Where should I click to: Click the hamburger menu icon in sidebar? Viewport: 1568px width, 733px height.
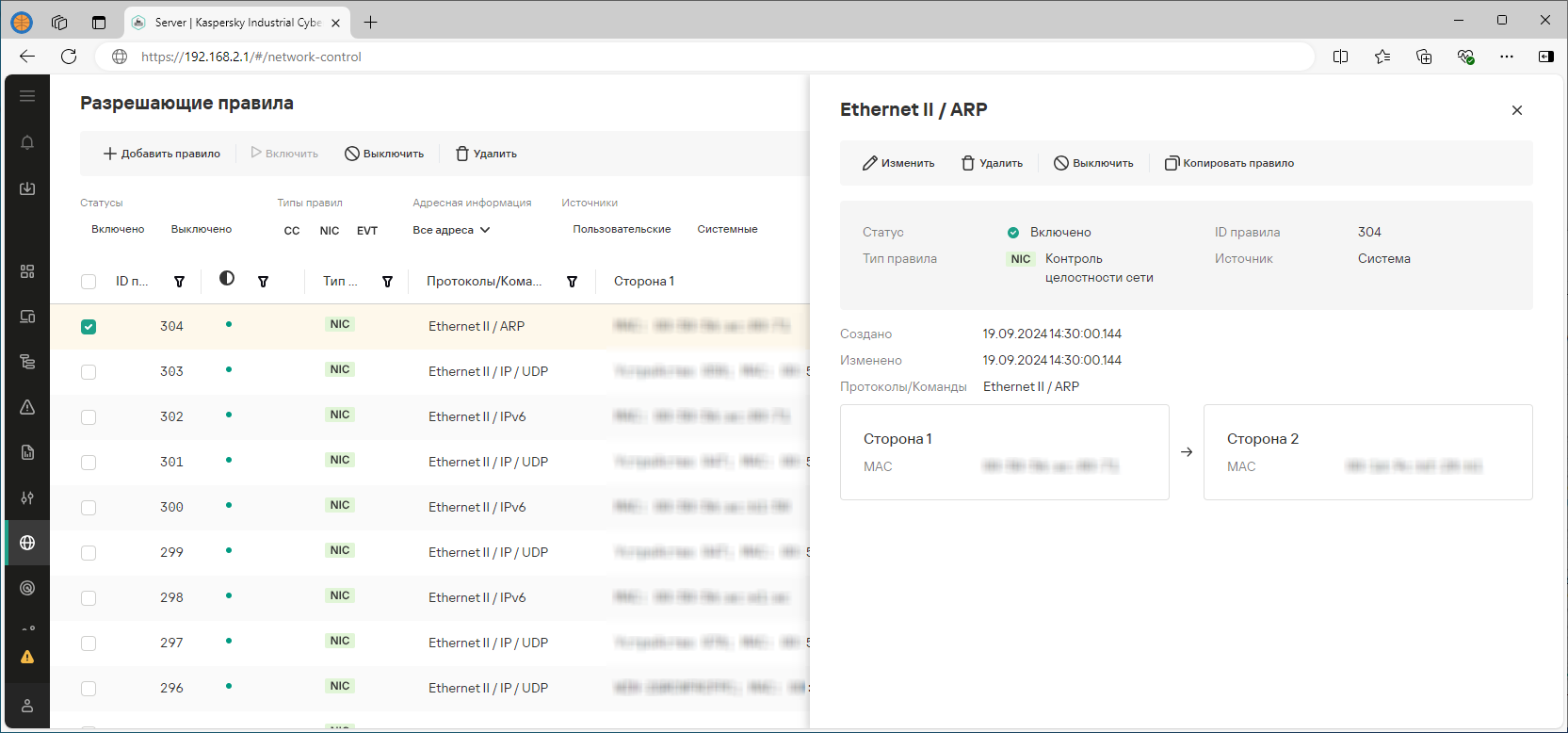coord(27,96)
